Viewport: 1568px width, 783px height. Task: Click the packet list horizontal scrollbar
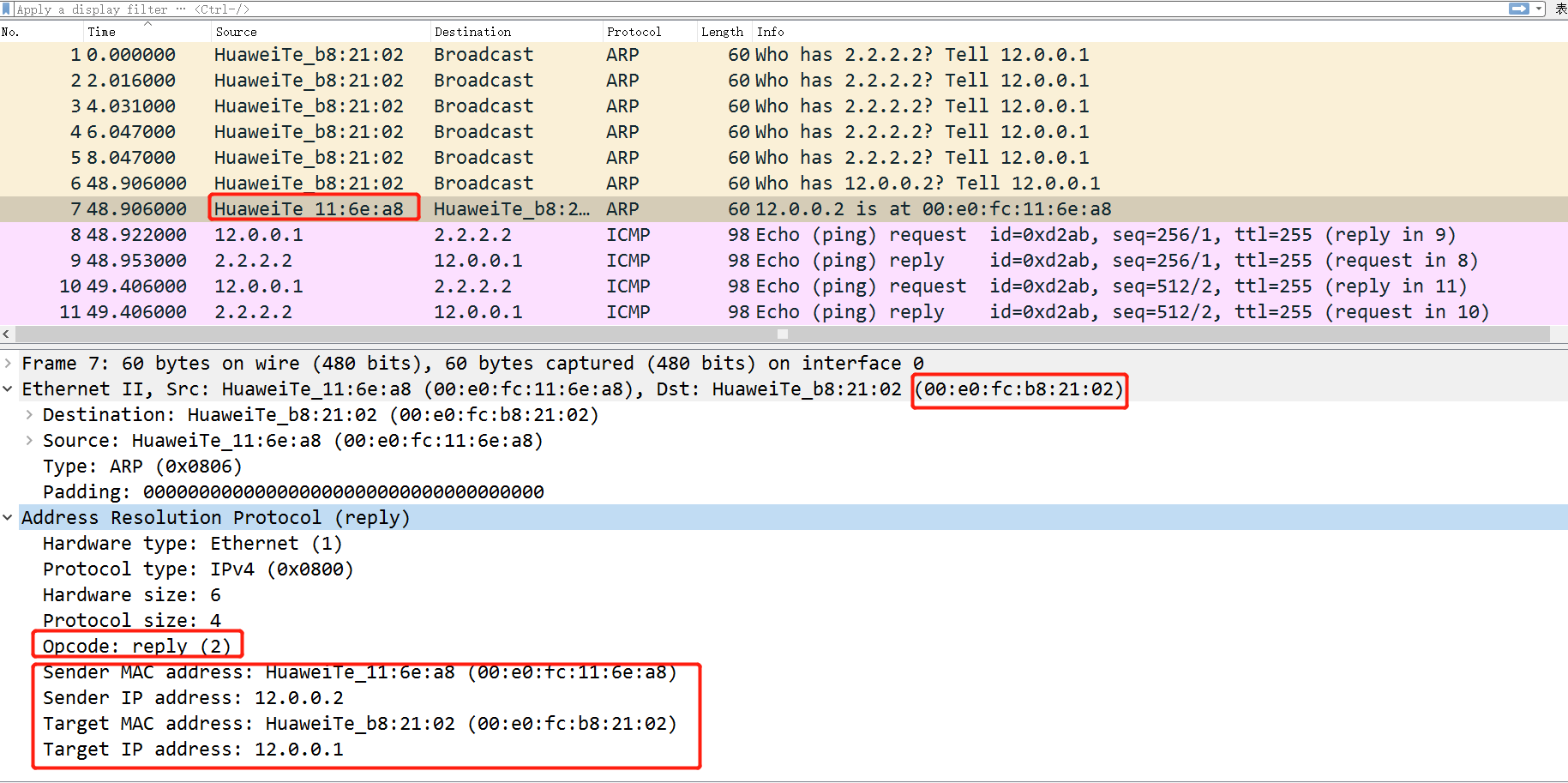click(782, 334)
